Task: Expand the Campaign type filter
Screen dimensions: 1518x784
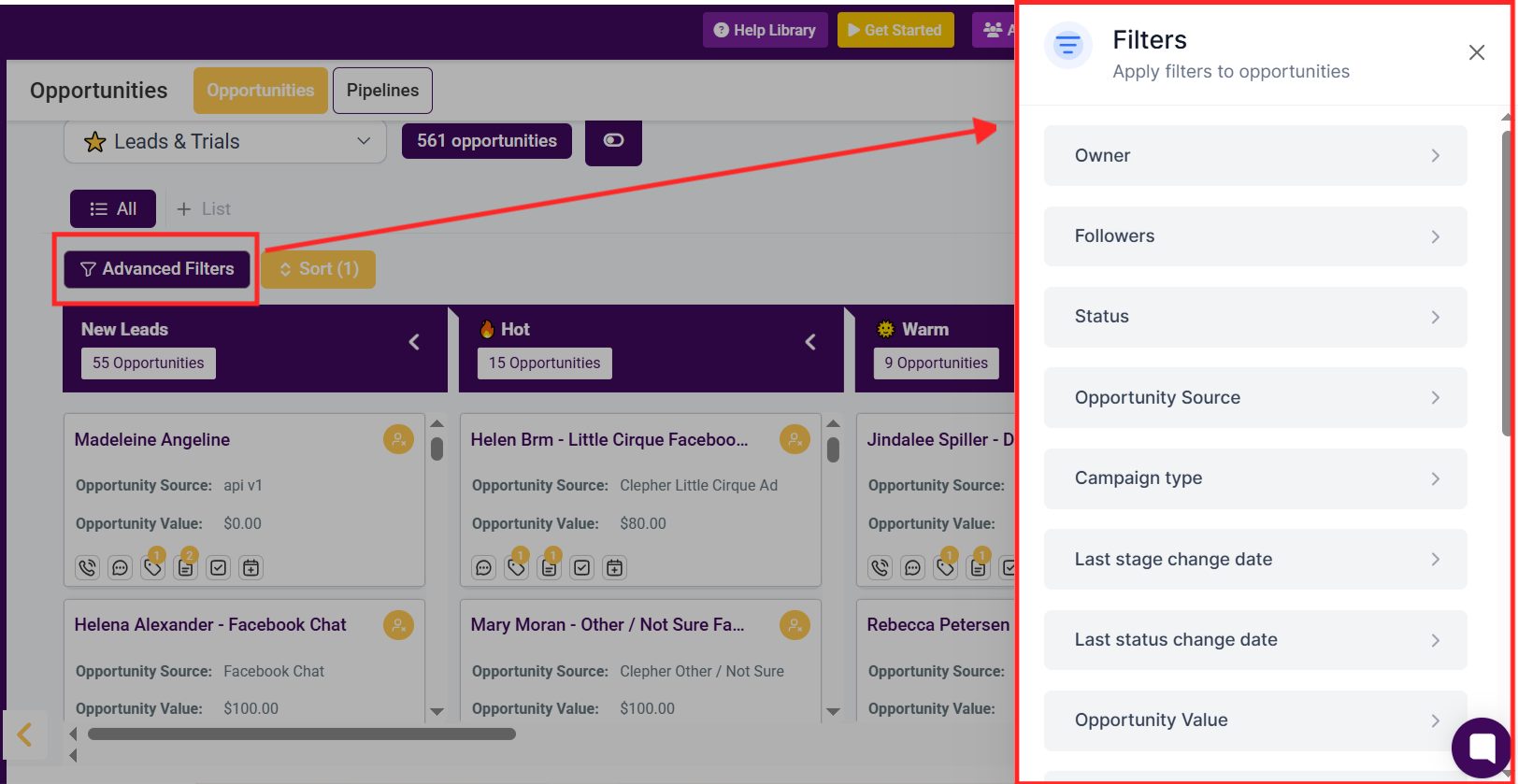Action: coord(1255,478)
